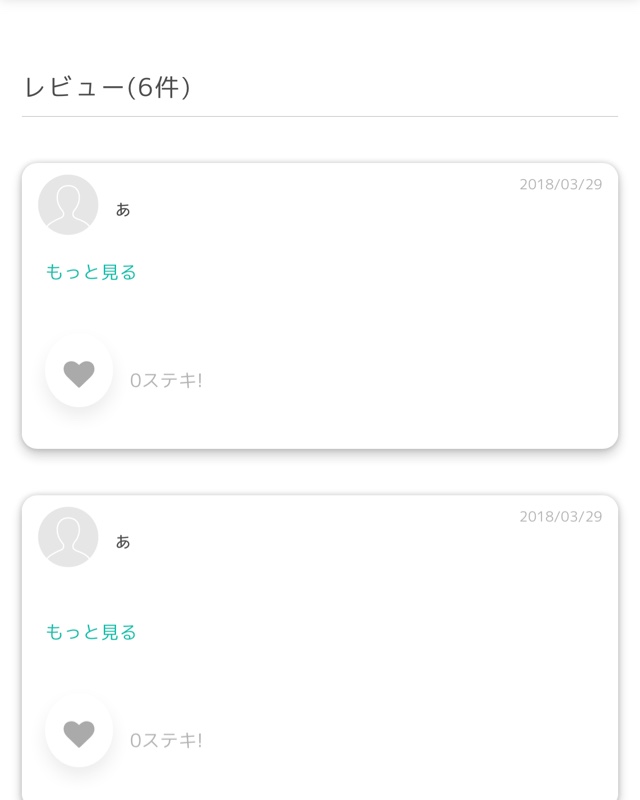Viewport: 640px width, 800px height.
Task: Toggle ステキ like on the second review card
Action: 79,734
